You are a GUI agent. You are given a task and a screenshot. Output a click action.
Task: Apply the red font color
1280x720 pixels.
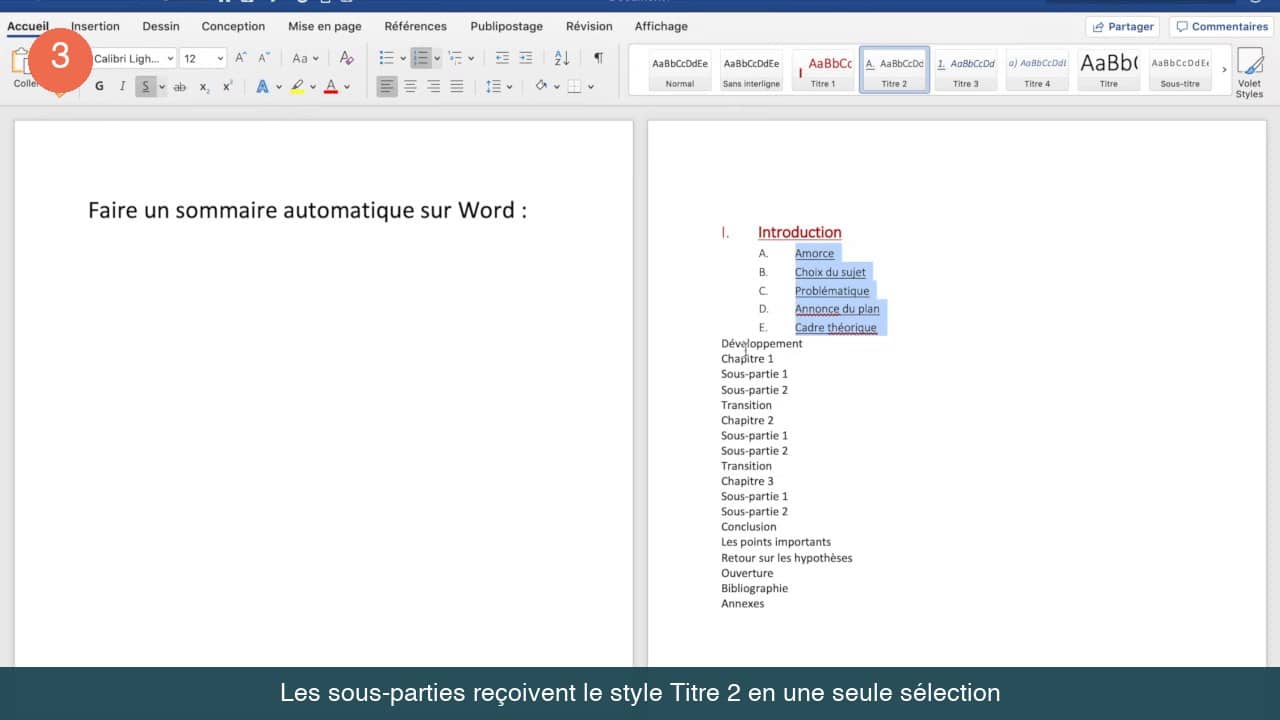(331, 87)
